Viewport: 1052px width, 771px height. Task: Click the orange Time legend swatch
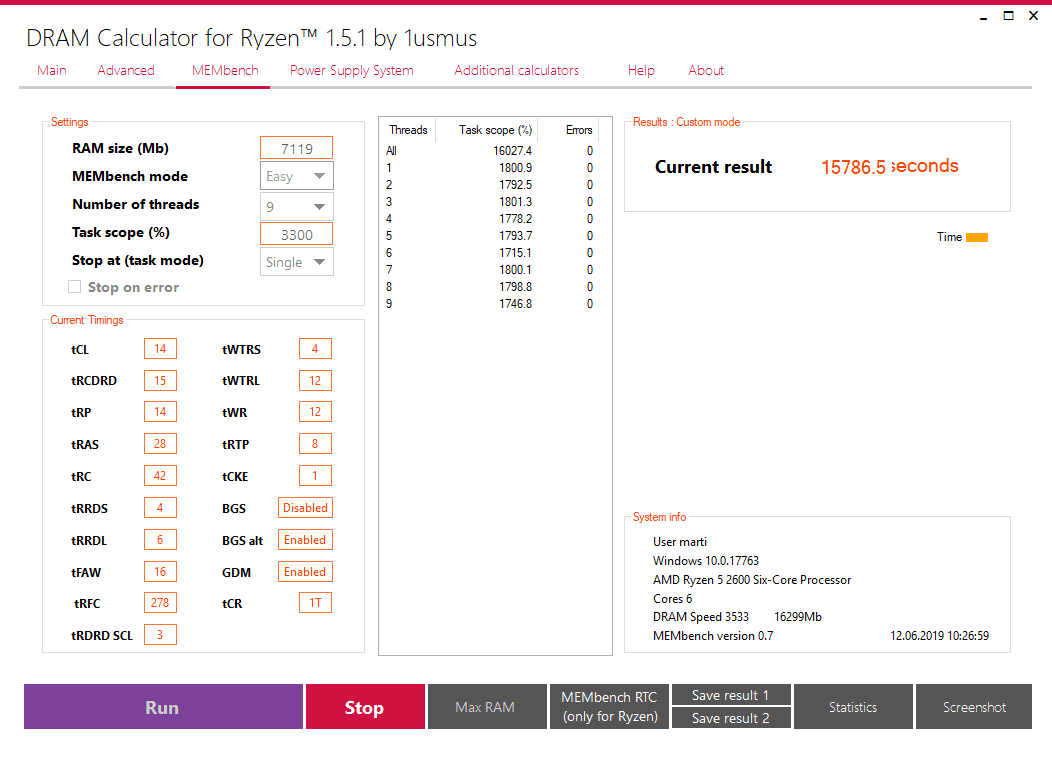coord(977,237)
